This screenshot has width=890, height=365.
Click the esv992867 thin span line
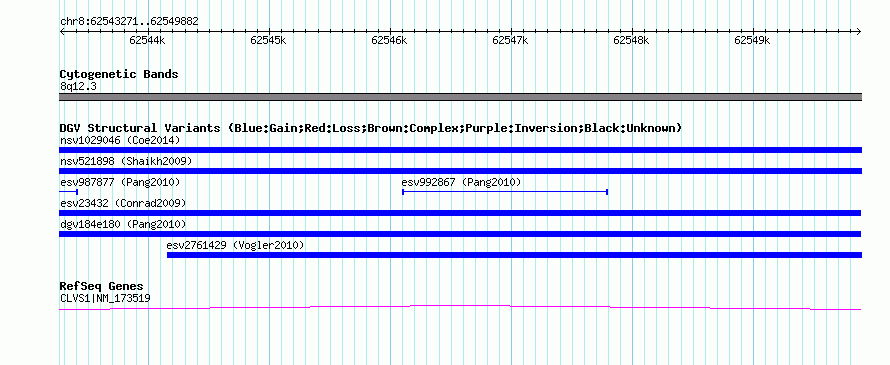click(x=505, y=192)
